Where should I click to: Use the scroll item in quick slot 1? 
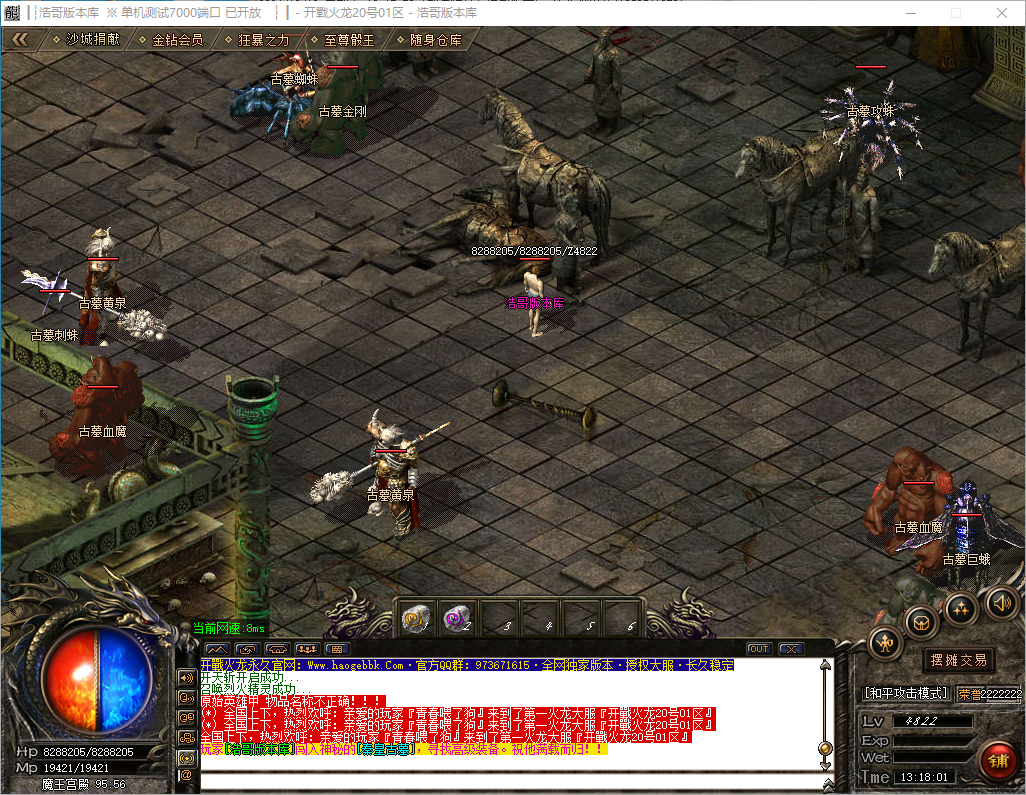[x=417, y=618]
